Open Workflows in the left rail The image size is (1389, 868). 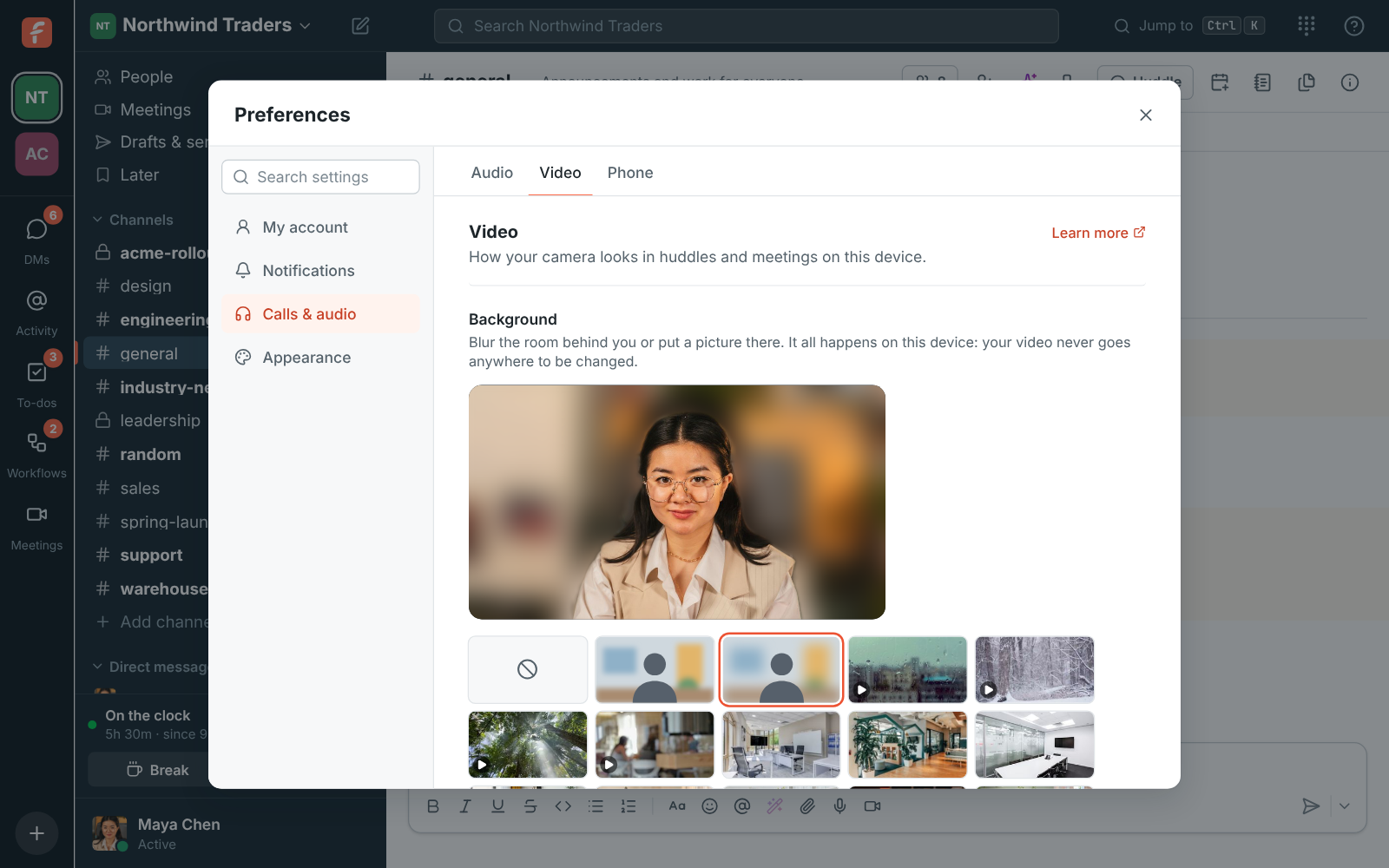(x=36, y=453)
